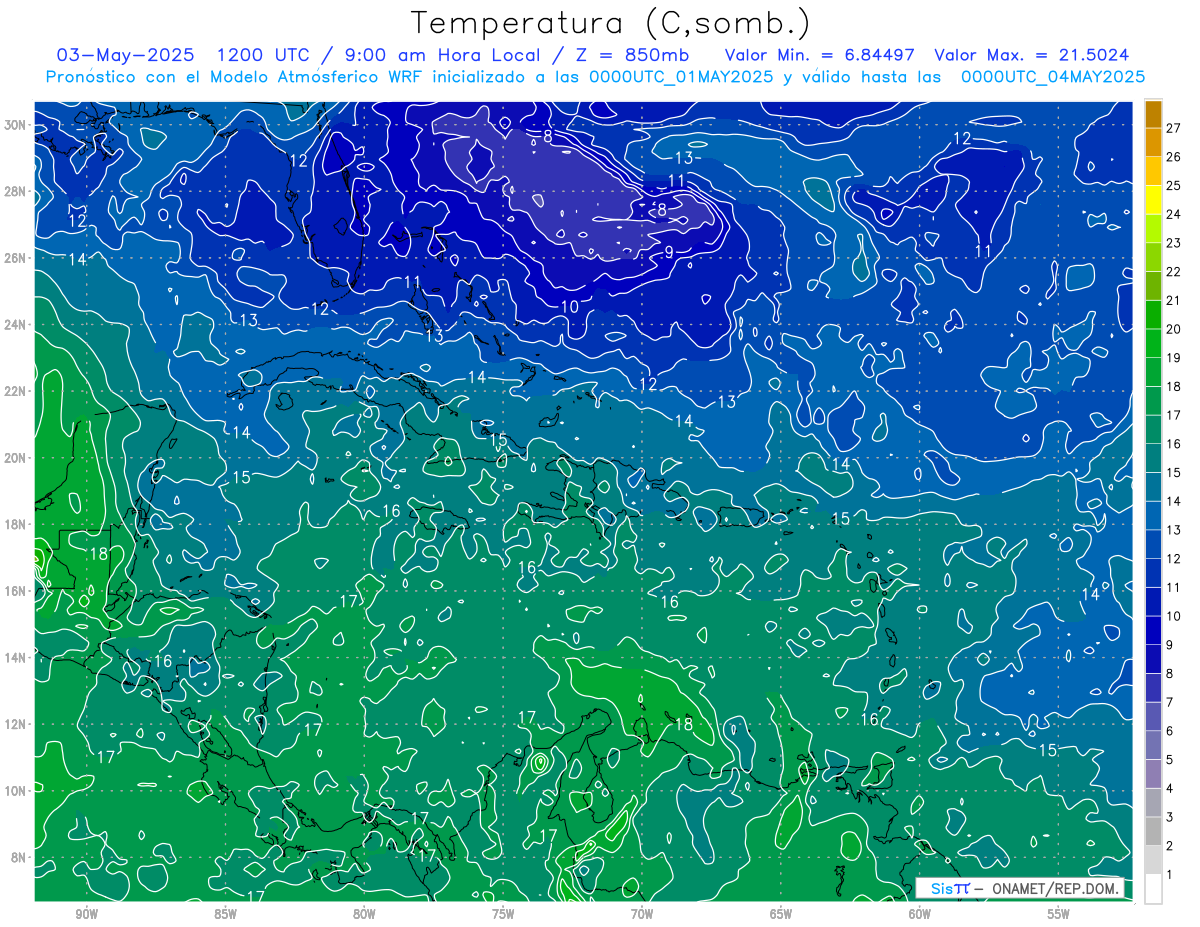Image resolution: width=1200 pixels, height=927 pixels.
Task: Click the '60W' longitude axis label
Action: [x=920, y=913]
